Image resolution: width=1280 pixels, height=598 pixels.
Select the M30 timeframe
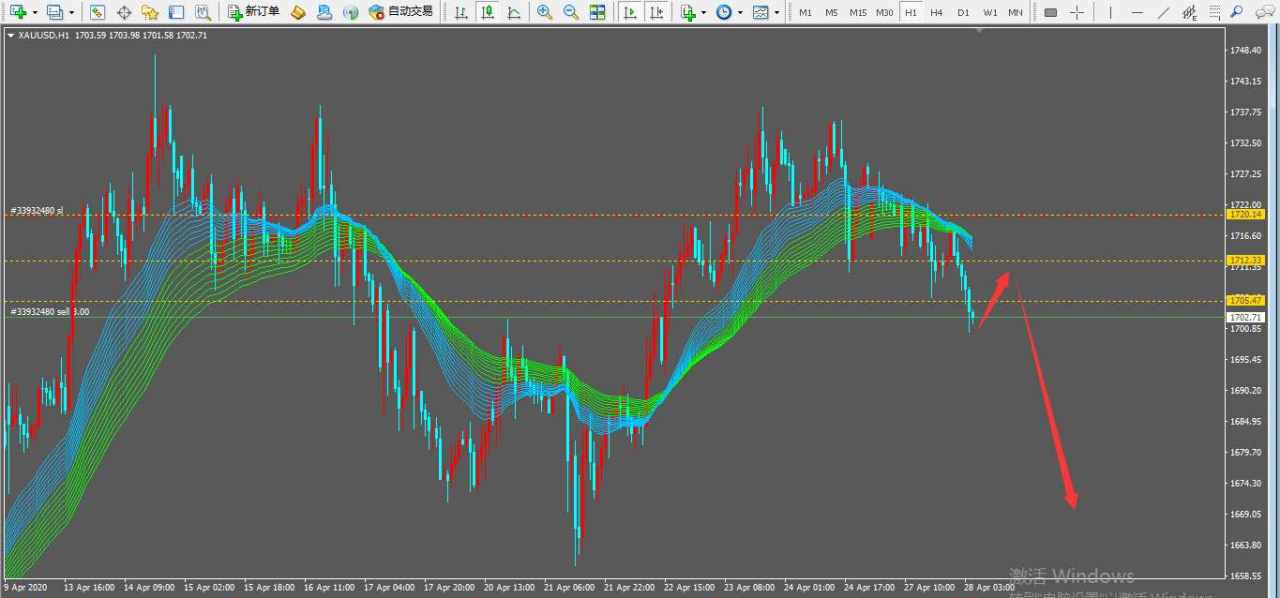pyautogui.click(x=885, y=12)
